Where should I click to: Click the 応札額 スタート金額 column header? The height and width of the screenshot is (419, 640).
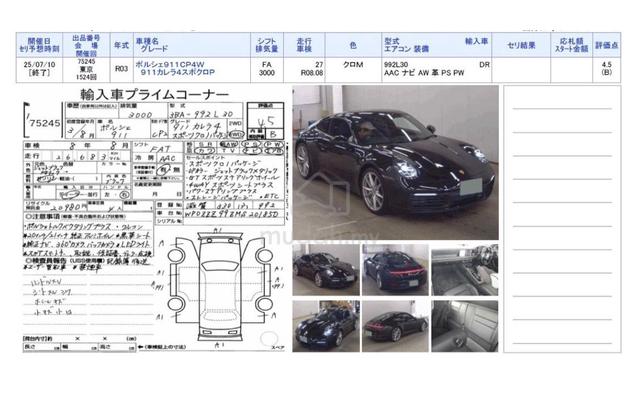point(571,45)
